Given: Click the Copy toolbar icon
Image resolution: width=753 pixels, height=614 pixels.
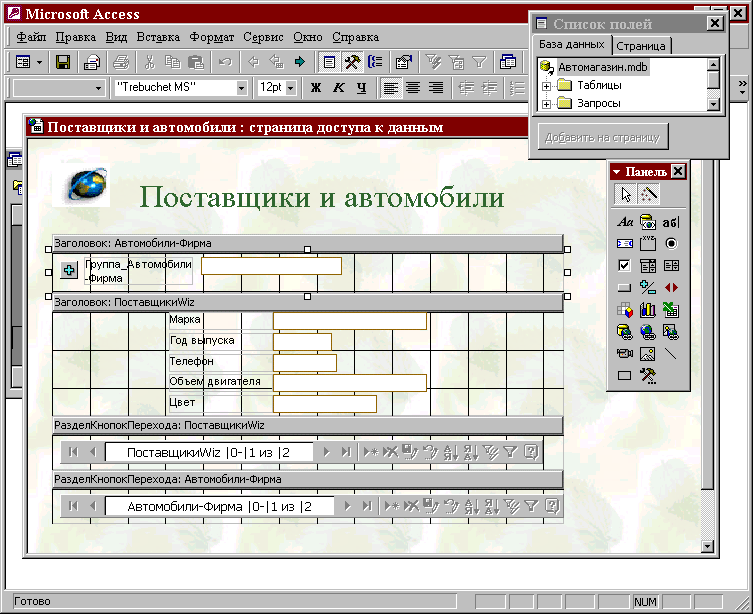Looking at the screenshot, I should (x=172, y=62).
